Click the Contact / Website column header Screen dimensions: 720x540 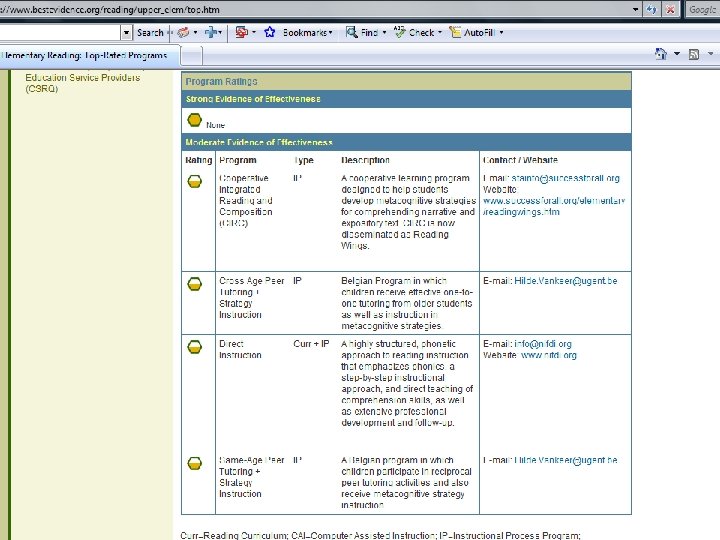coord(520,160)
